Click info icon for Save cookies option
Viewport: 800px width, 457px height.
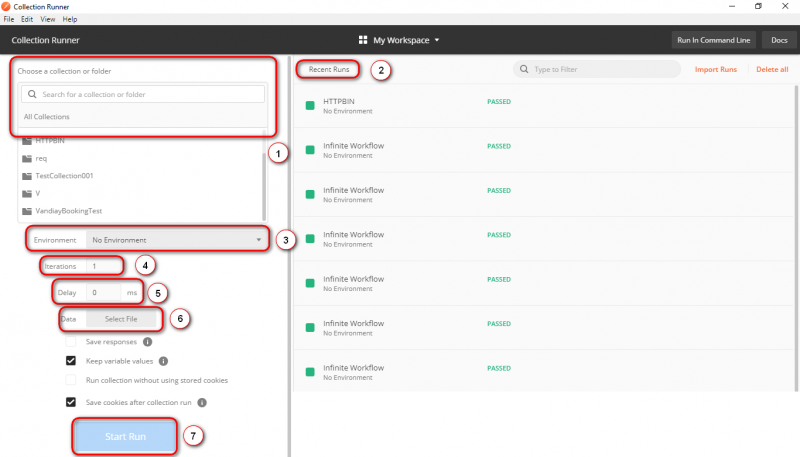click(x=202, y=403)
